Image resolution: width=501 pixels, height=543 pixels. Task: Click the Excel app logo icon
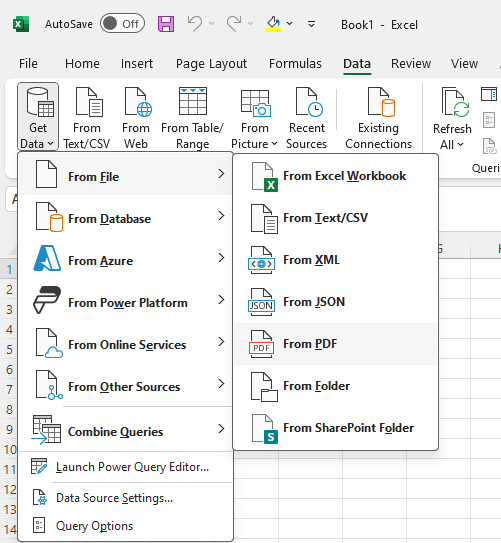(21, 24)
